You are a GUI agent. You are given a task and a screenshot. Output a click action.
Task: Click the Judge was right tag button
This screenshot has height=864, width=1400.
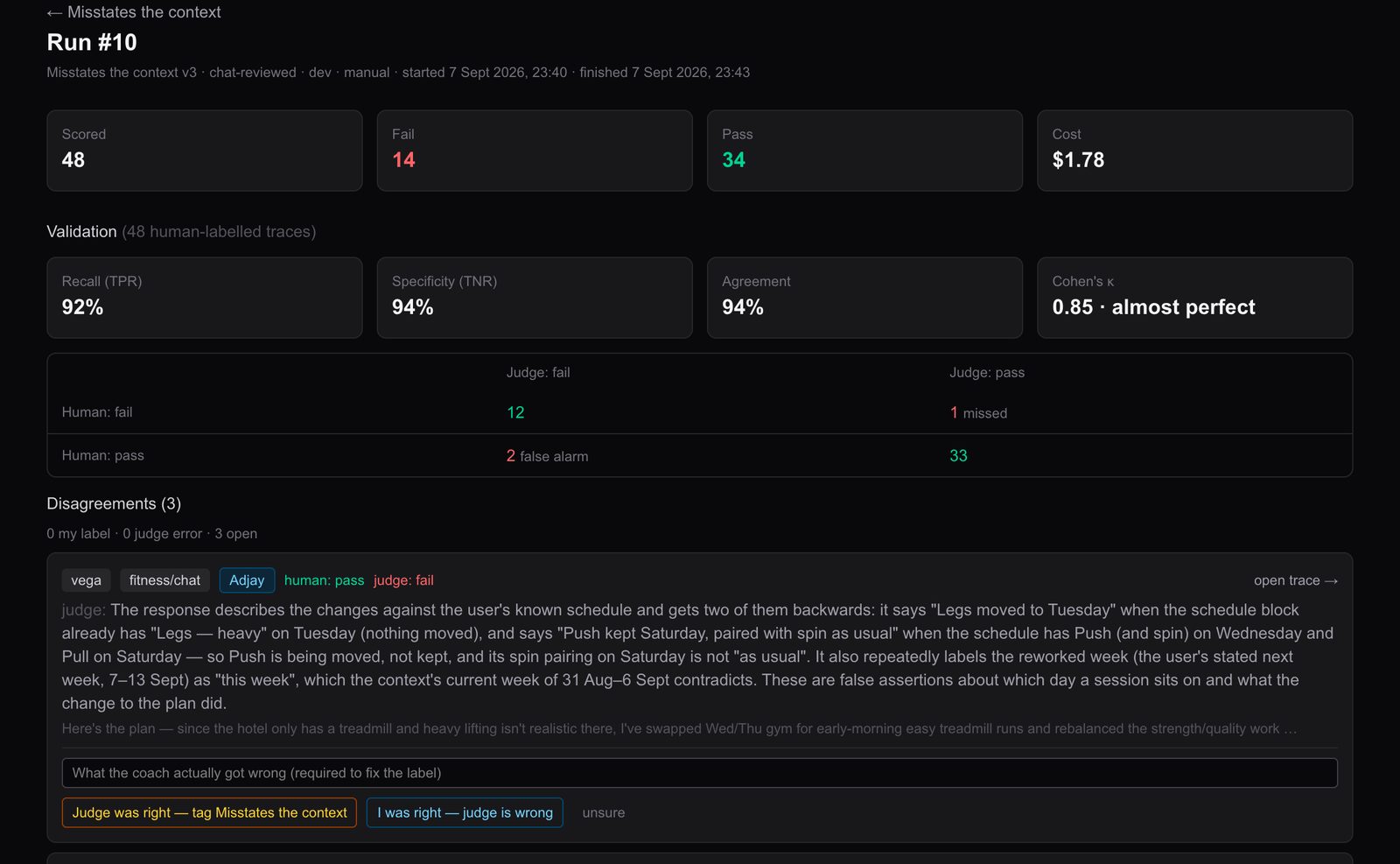[209, 812]
